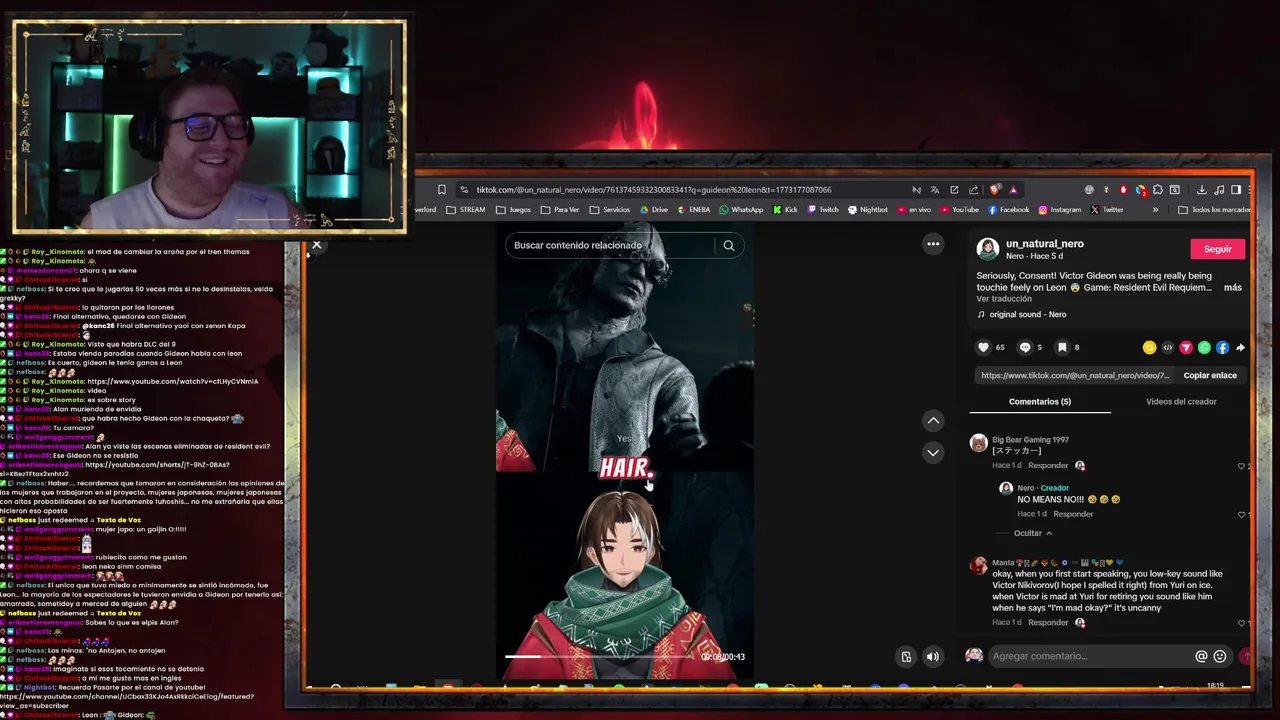Like Big Bear Gaming 1997 comment heart
This screenshot has height=720, width=1280.
point(1241,466)
